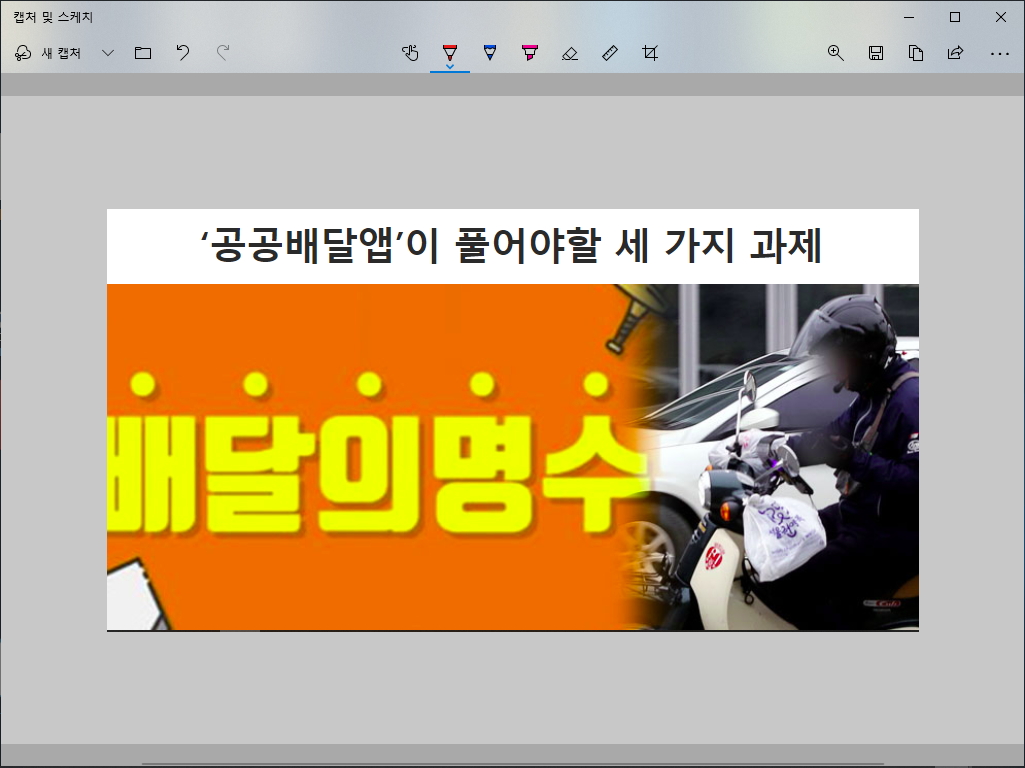
Task: Copy the capture to clipboard
Action: 916,53
